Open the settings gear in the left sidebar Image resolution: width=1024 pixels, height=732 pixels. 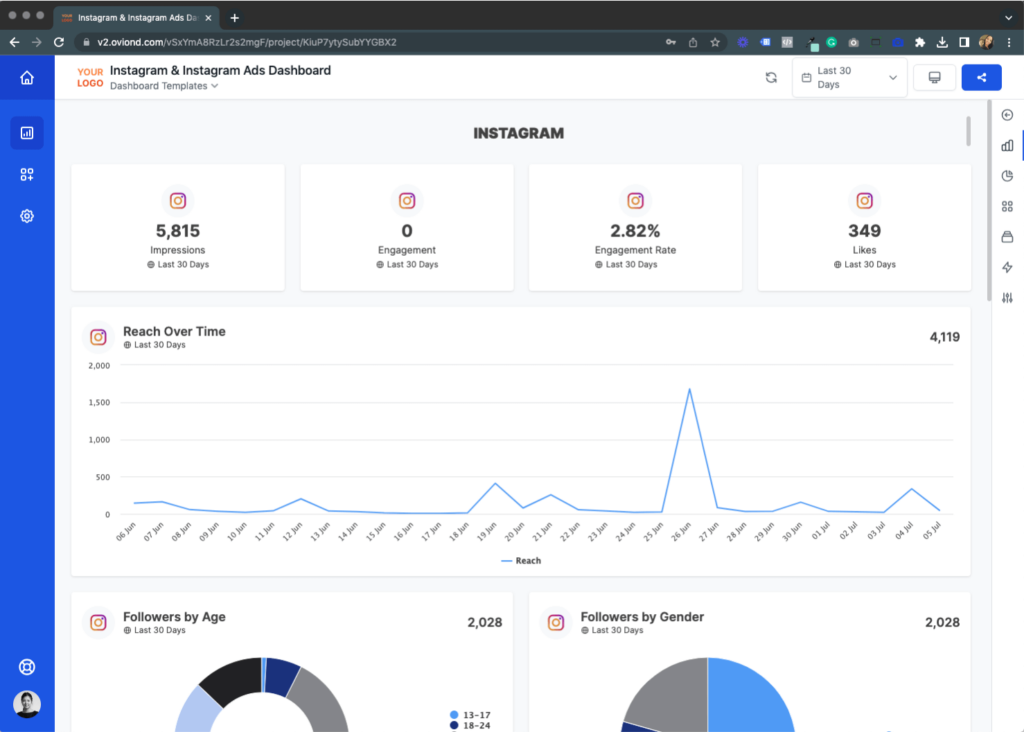(x=27, y=216)
